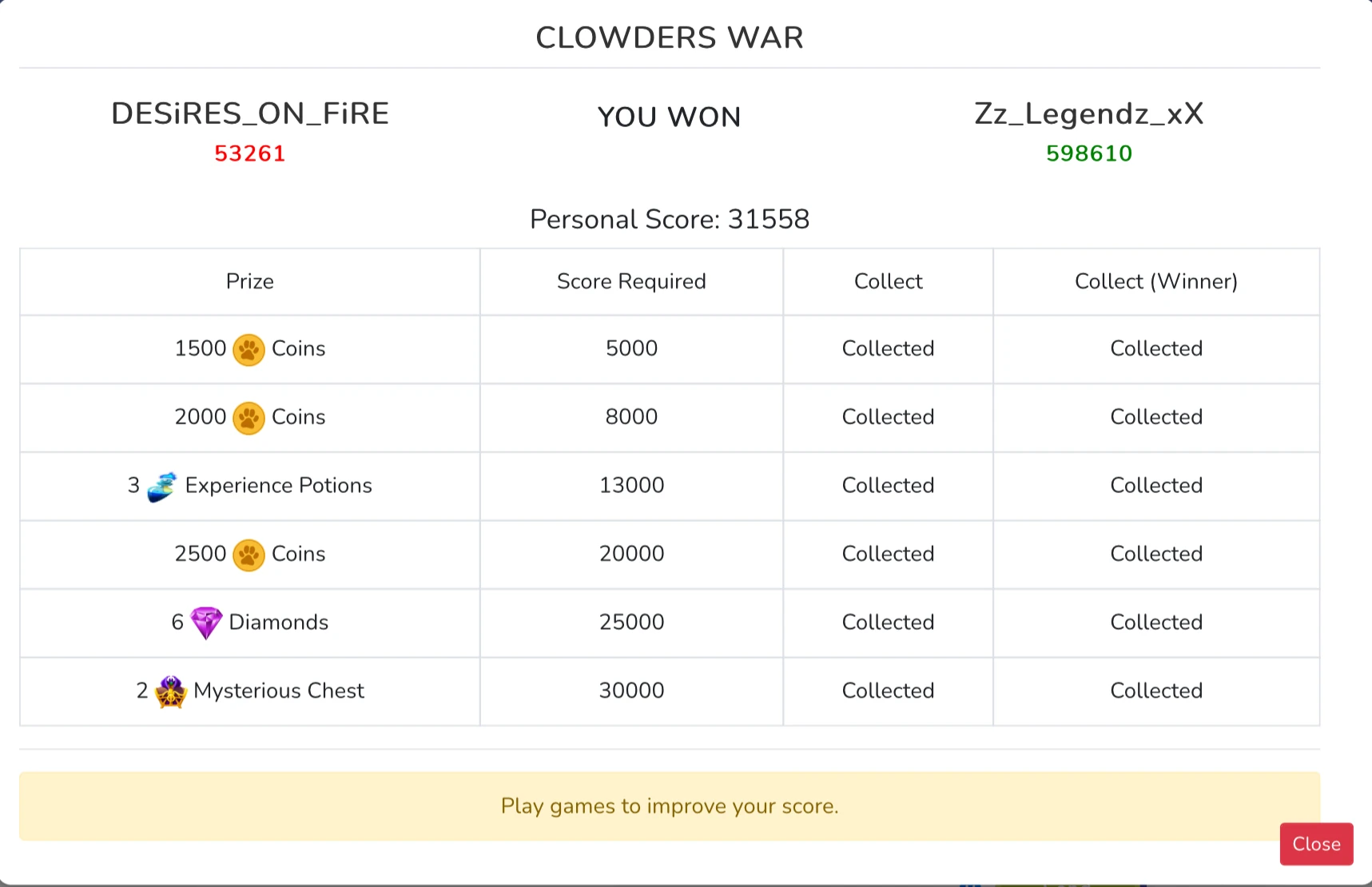Click the Collect column header
The height and width of the screenshot is (887, 1372).
(887, 281)
